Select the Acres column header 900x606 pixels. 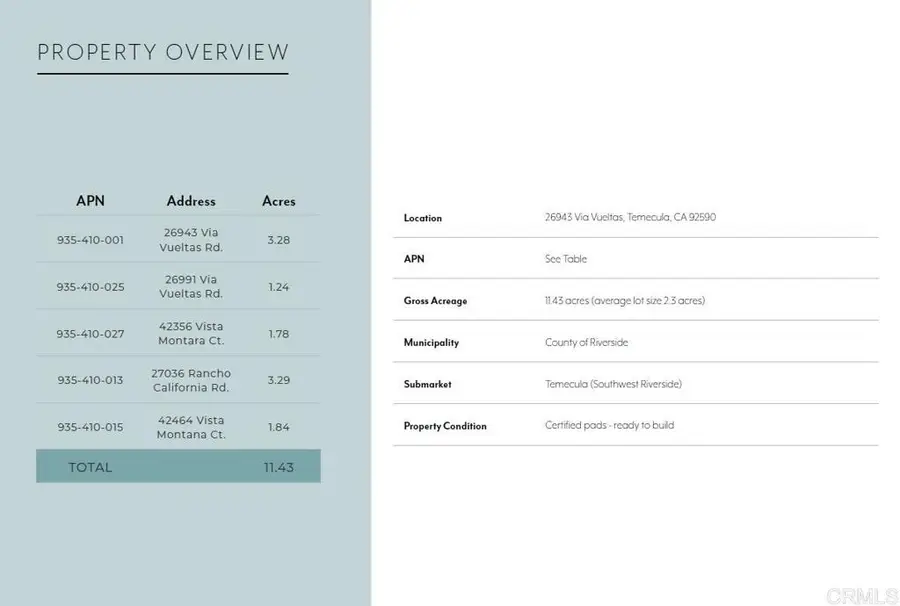(279, 201)
